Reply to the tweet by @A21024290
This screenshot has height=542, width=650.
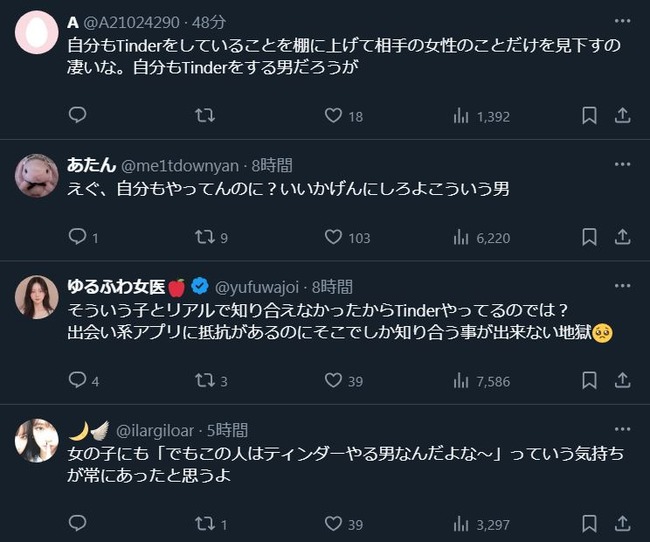point(78,116)
